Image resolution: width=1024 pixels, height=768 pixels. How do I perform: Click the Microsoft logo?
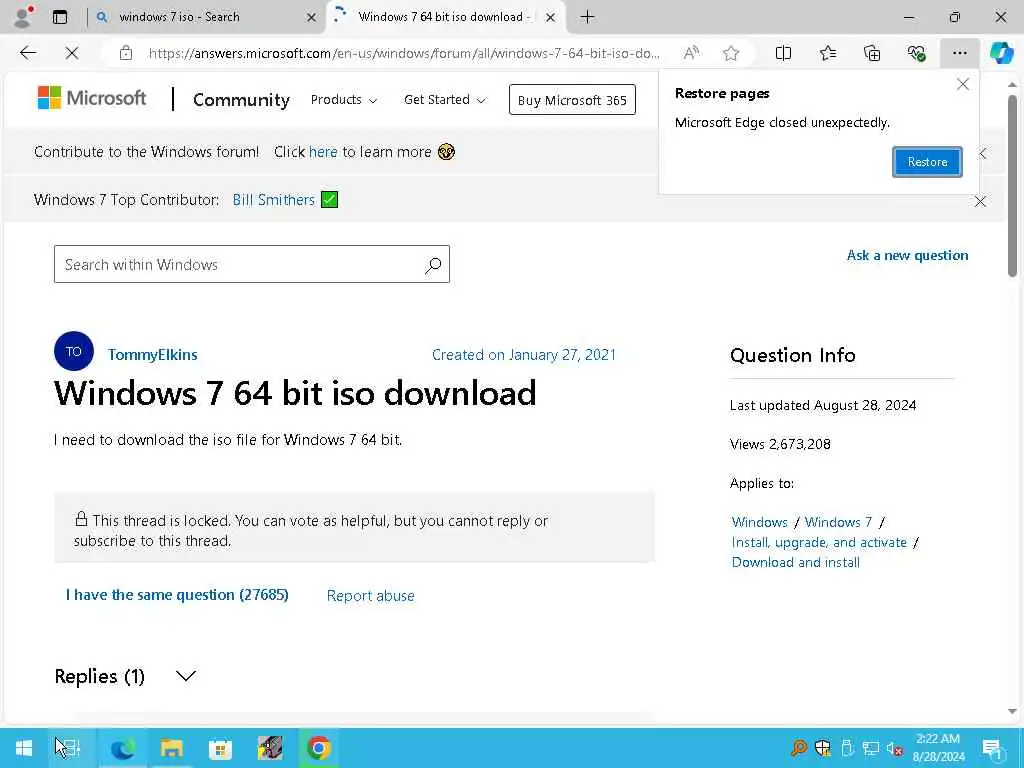pyautogui.click(x=92, y=98)
